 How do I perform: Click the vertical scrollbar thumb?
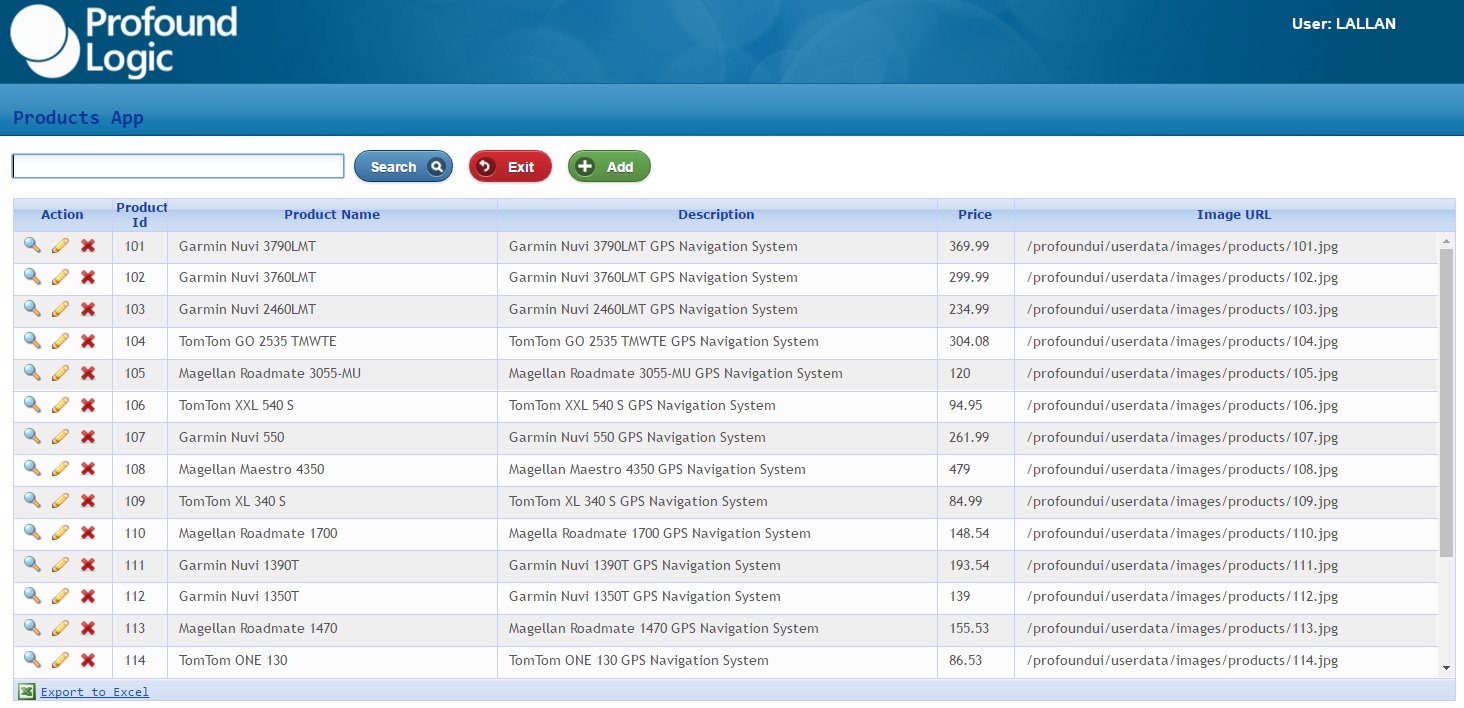pyautogui.click(x=1446, y=403)
